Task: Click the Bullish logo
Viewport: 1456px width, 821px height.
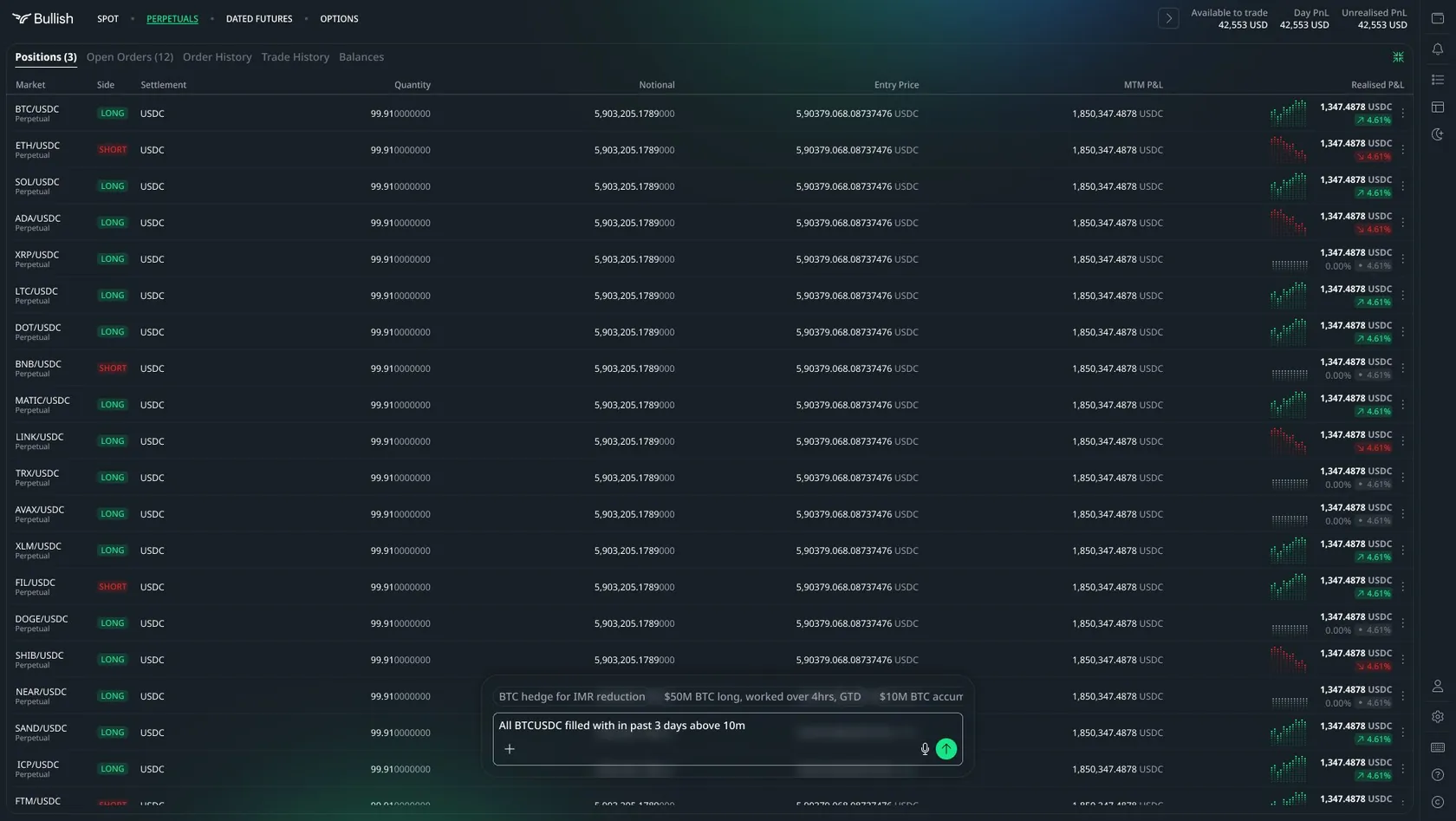Action: (42, 18)
